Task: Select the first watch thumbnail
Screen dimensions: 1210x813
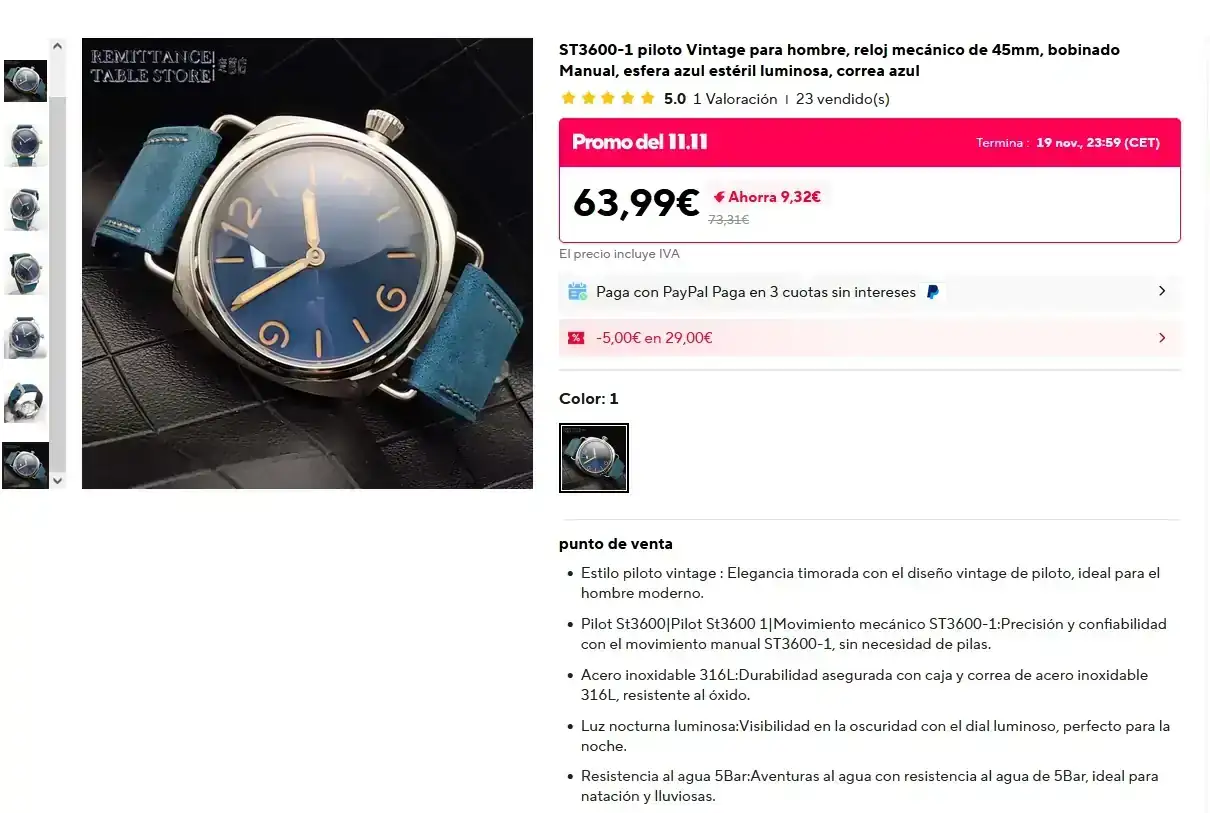Action: 25,81
